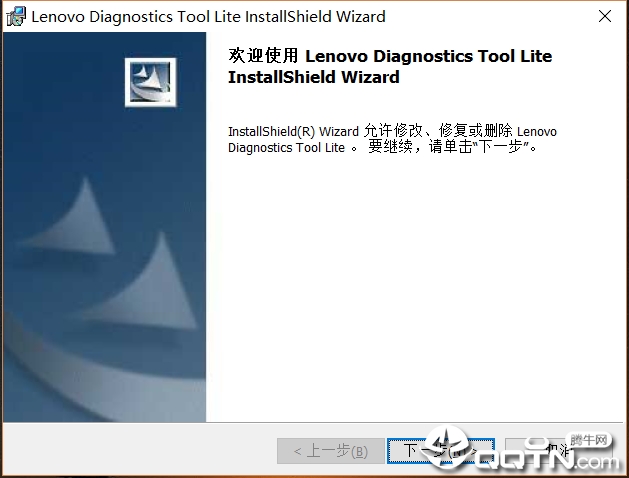Click the empty title bar area before the X
Image resolution: width=629 pixels, height=478 pixels.
489,16
